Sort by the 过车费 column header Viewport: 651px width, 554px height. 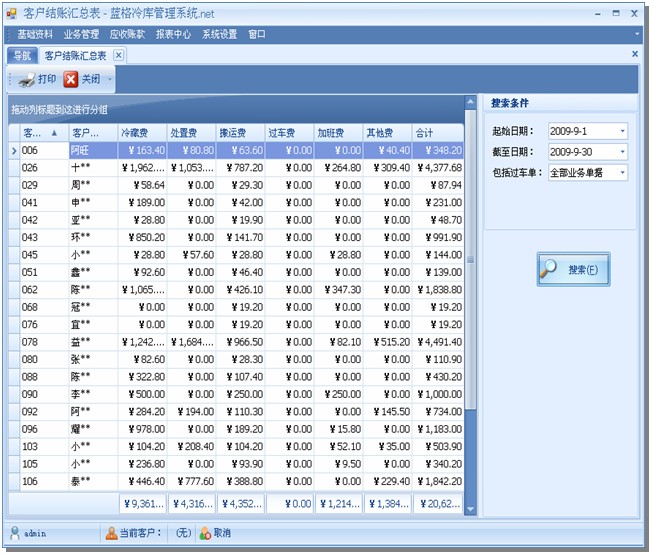tap(289, 133)
